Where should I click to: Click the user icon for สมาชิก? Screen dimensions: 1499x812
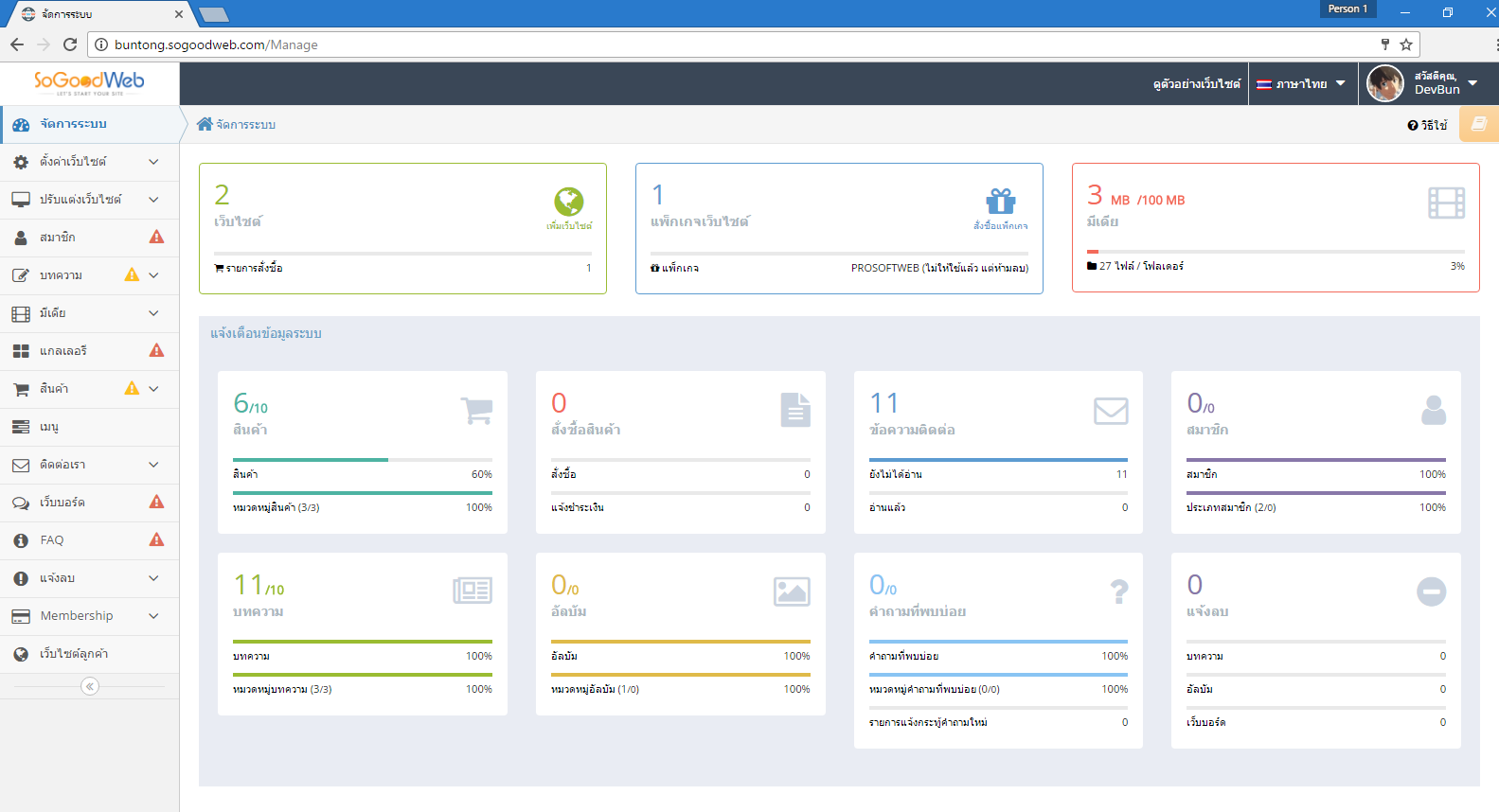[x=21, y=238]
